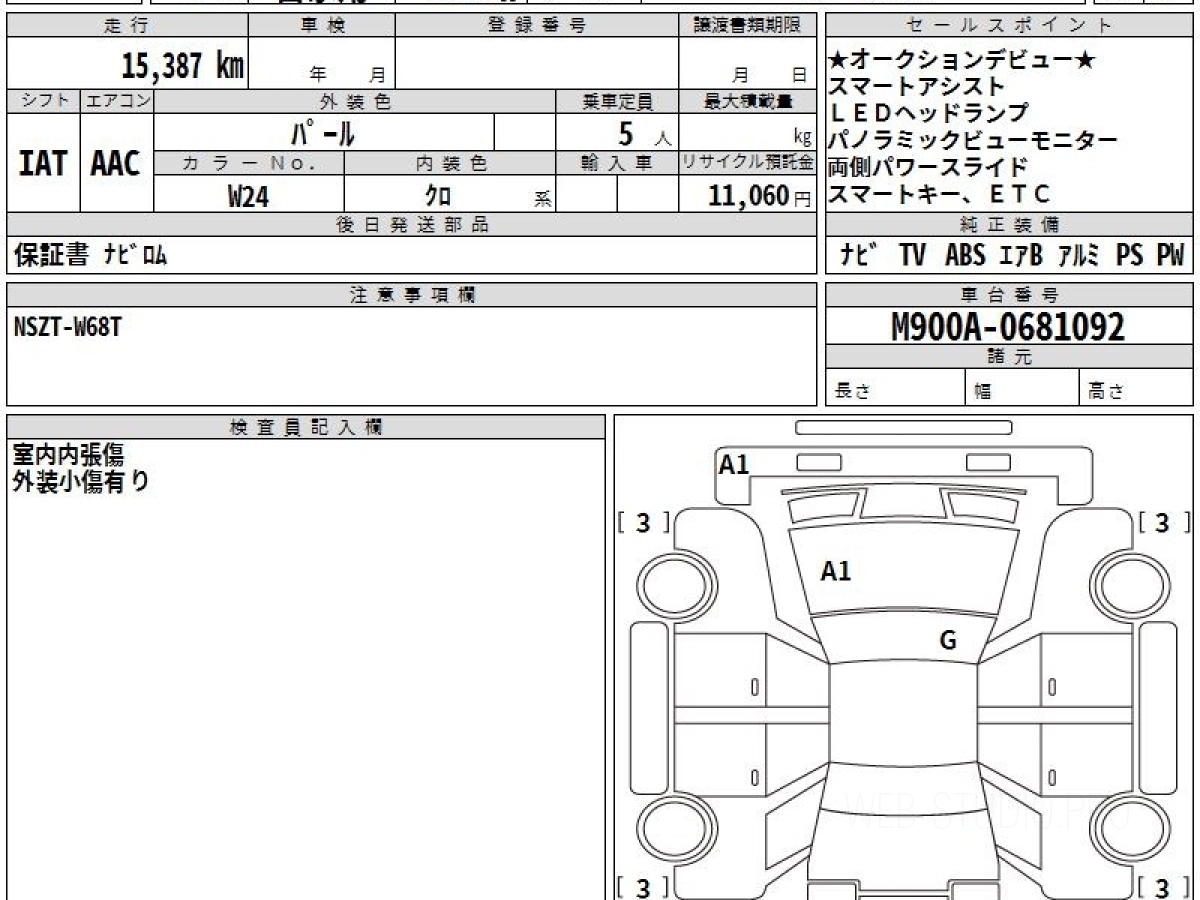Click the 車台番号 header
1200x900 pixels.
pos(1010,295)
